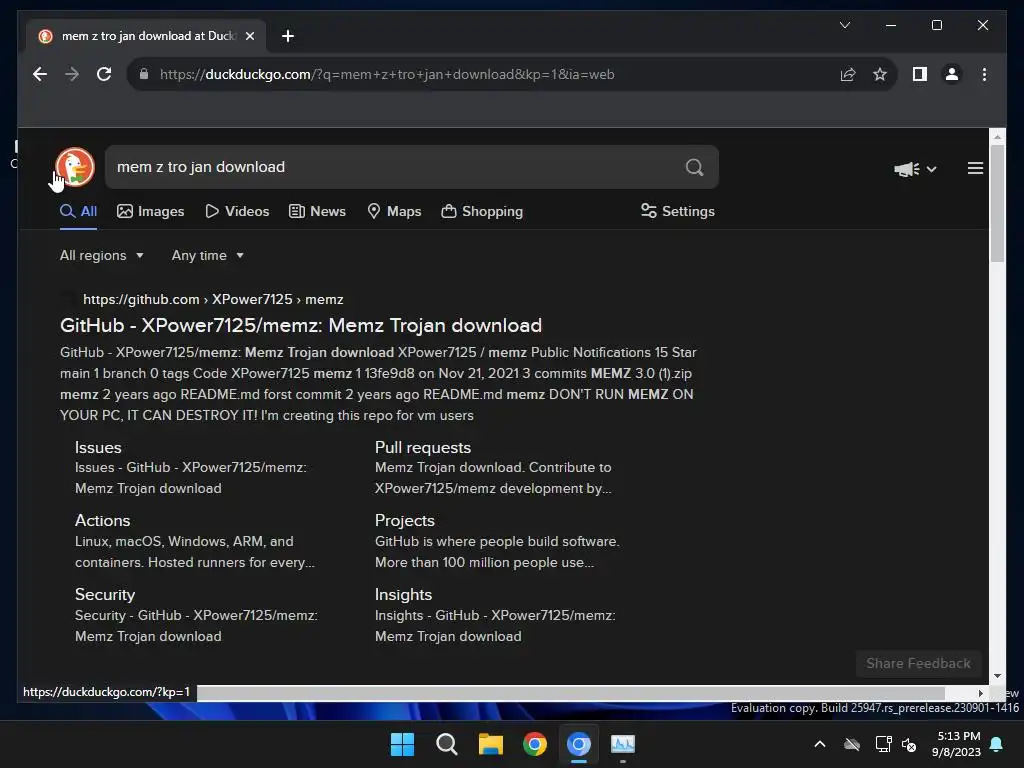
Task: Open File Explorer from the taskbar
Action: pyautogui.click(x=490, y=744)
